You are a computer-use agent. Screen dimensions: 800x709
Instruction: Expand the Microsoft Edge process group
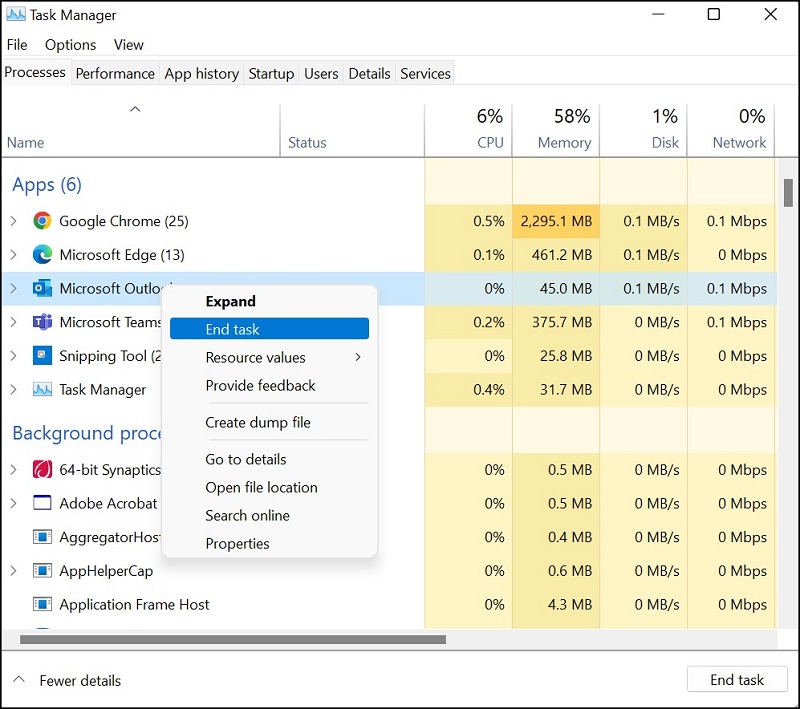pyautogui.click(x=14, y=255)
